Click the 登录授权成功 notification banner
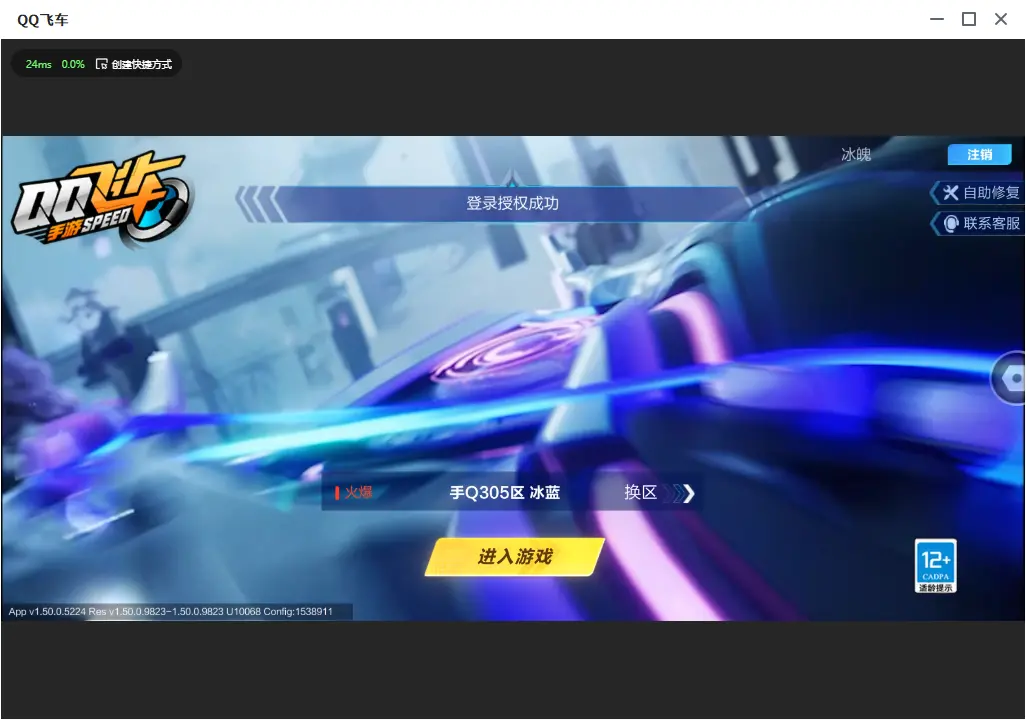The width and height of the screenshot is (1026, 720). pyautogui.click(x=512, y=204)
